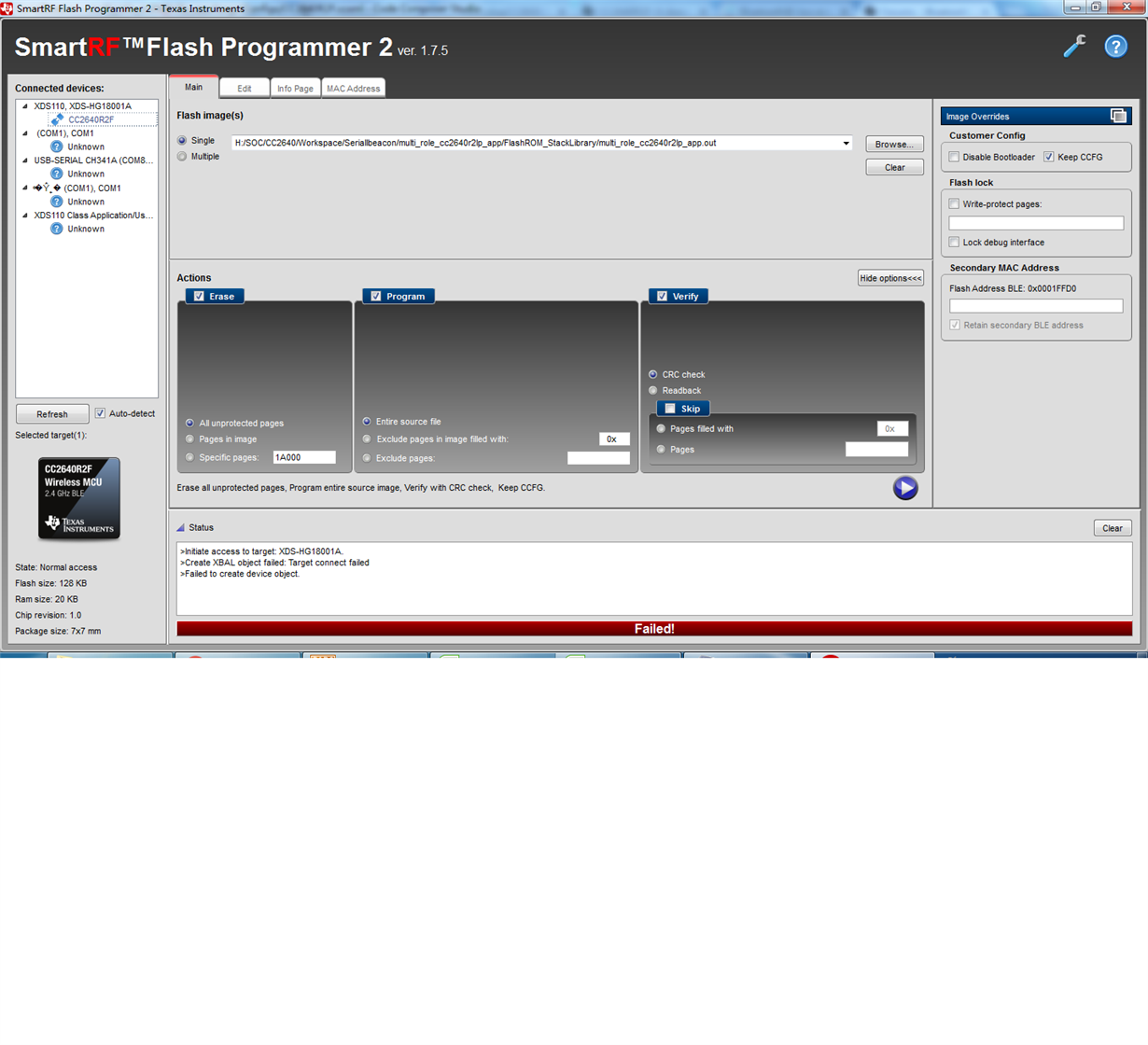Viewport: 1148px width, 1045px height.
Task: Collapse the XDS110, XDS-HG18001A tree node
Action: pyautogui.click(x=25, y=106)
